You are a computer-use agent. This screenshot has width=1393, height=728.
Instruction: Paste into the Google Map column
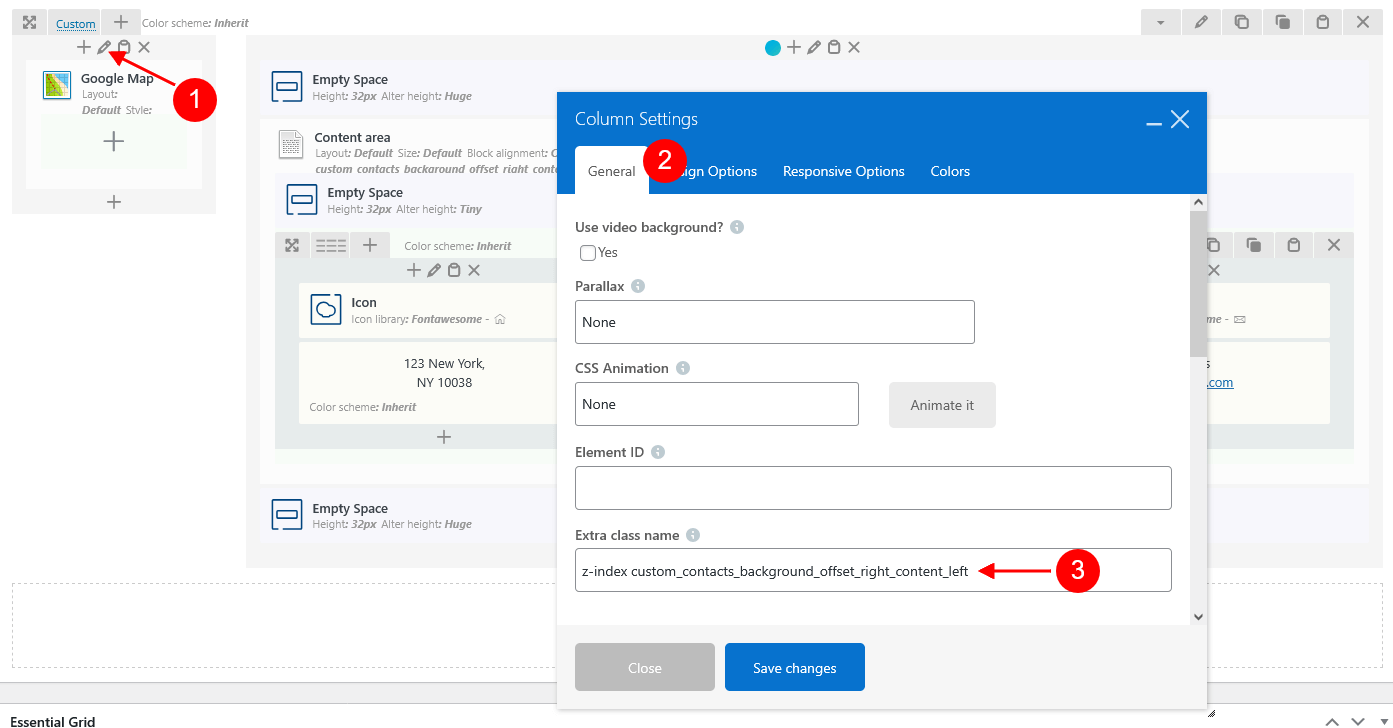tap(124, 47)
